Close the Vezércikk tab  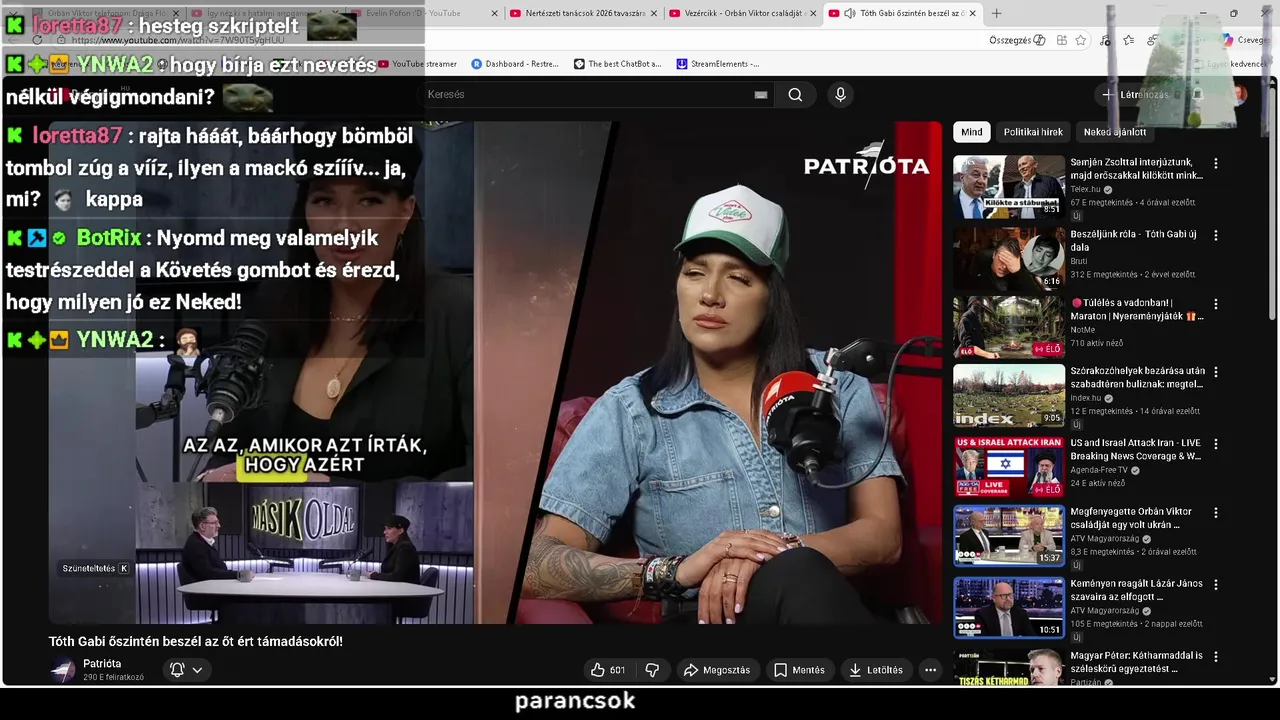(813, 13)
